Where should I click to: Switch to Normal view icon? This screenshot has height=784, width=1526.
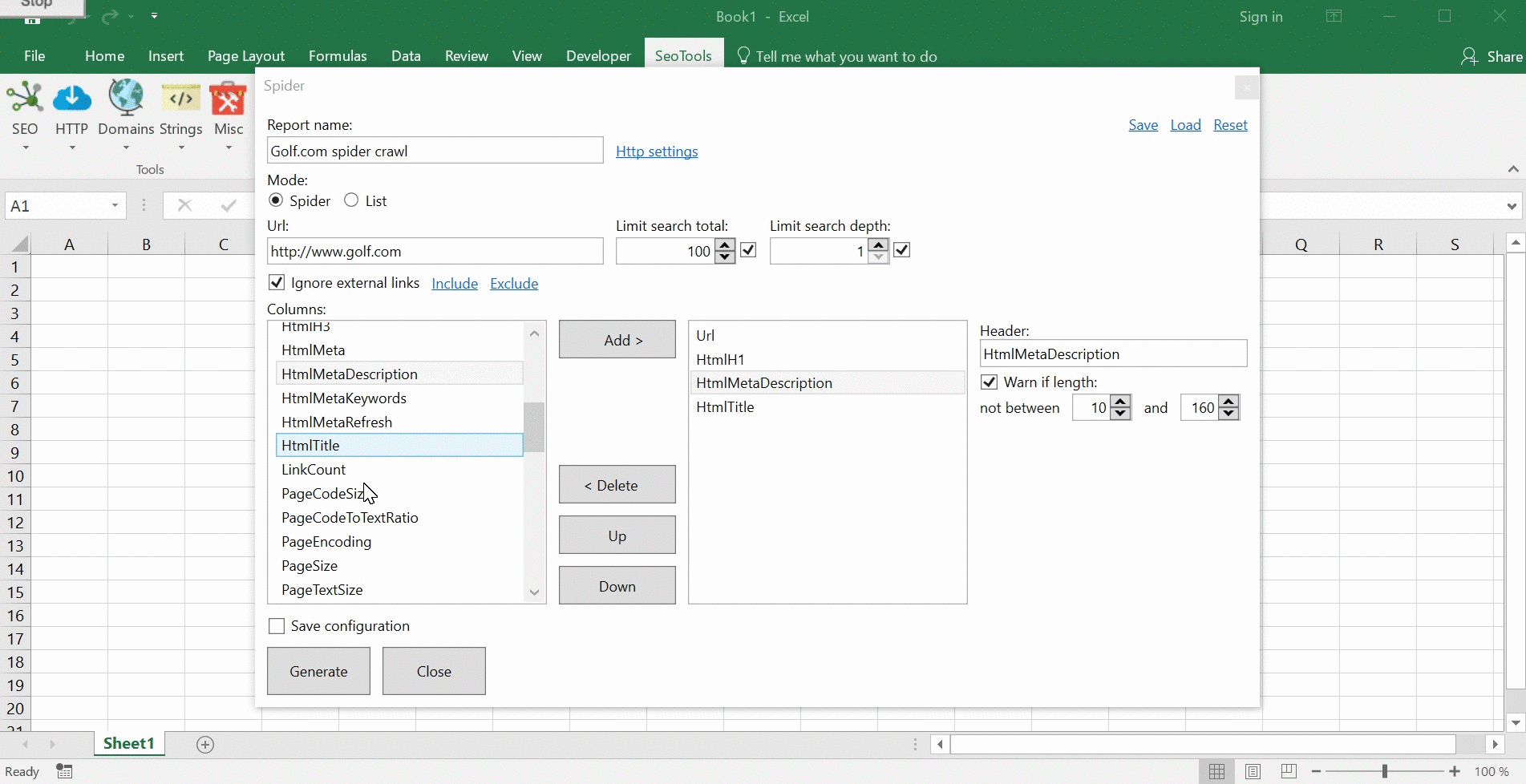1216,771
